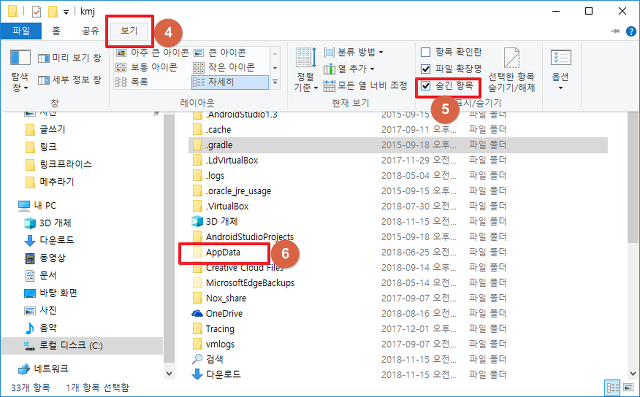Image resolution: width=640 pixels, height=397 pixels.
Task: Open the 파일 file tab
Action: [21, 31]
